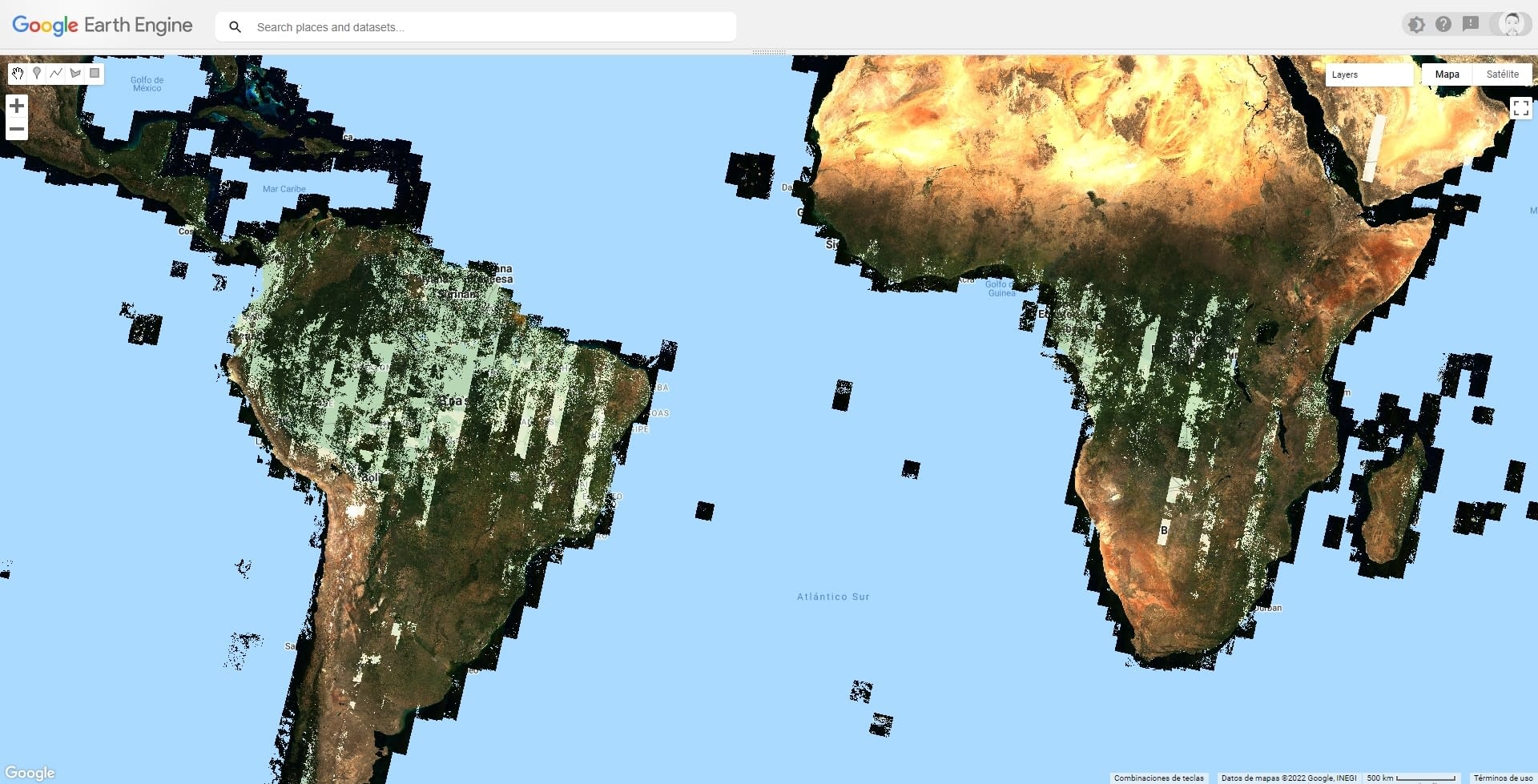Switch to the Satélite view

(x=1502, y=74)
